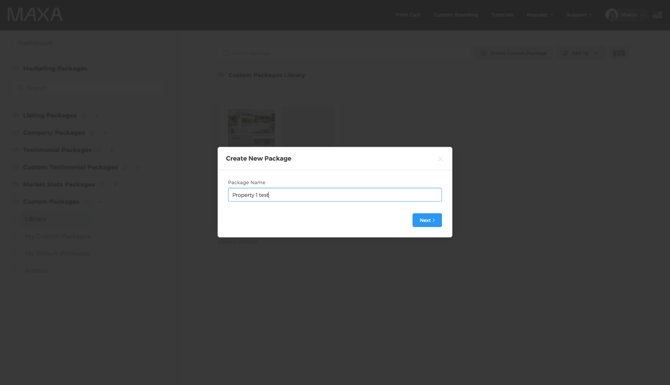Click Testimonial Packages icon in sidebar
Image resolution: width=670 pixels, height=385 pixels.
15,150
